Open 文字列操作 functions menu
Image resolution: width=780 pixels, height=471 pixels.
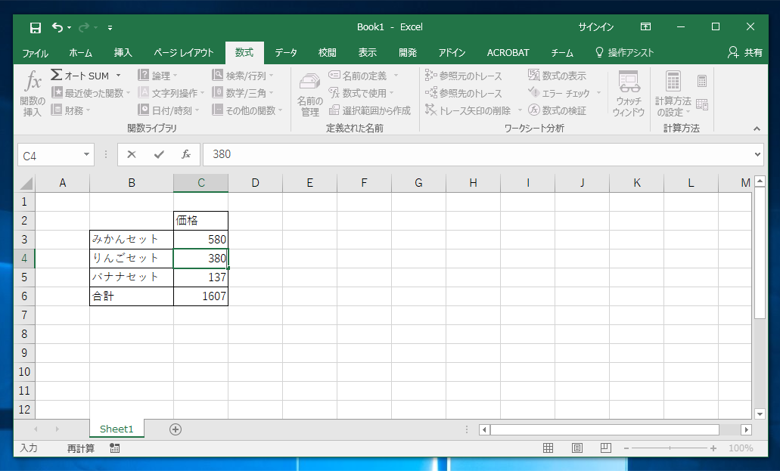click(x=171, y=93)
